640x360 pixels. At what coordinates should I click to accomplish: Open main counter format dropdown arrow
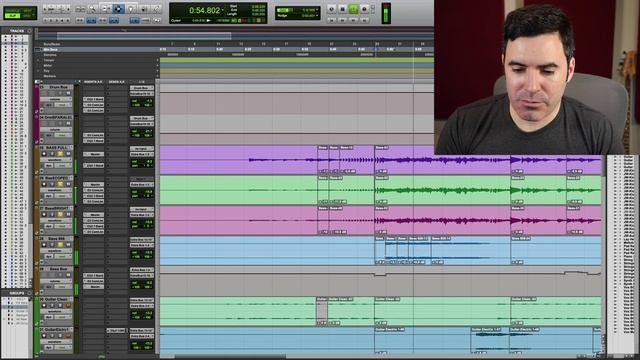click(x=223, y=10)
